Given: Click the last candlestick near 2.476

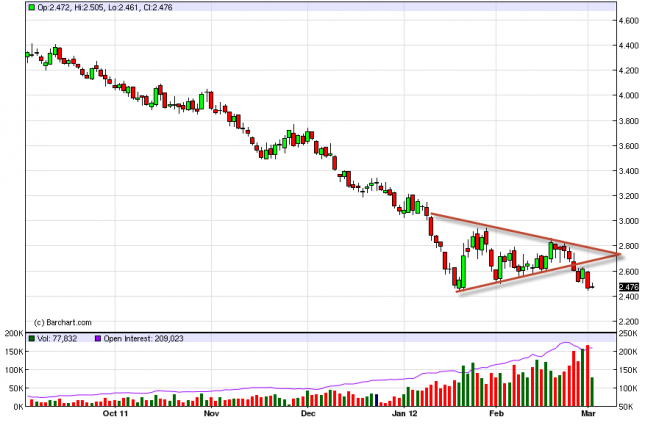Looking at the screenshot, I should pyautogui.click(x=592, y=287).
